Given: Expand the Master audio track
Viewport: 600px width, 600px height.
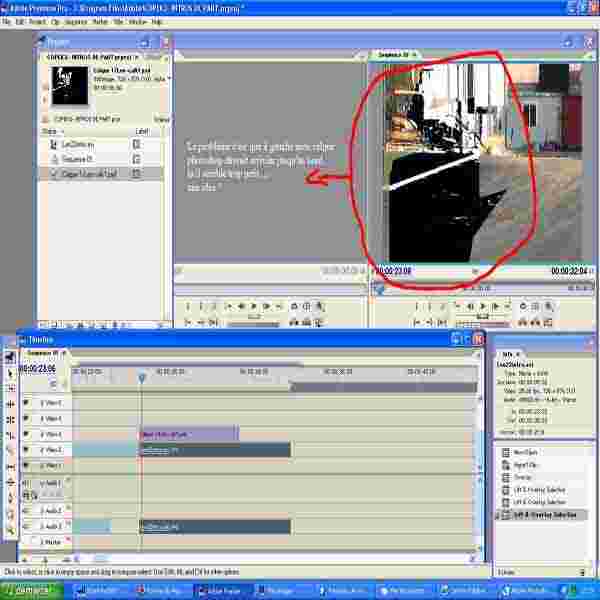Looking at the screenshot, I should tap(42, 542).
